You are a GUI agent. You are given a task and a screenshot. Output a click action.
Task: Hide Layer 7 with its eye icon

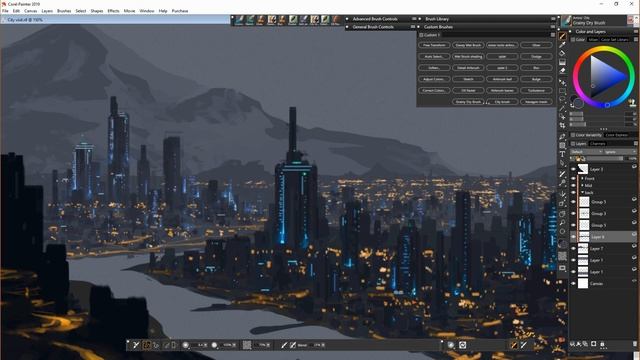click(573, 249)
